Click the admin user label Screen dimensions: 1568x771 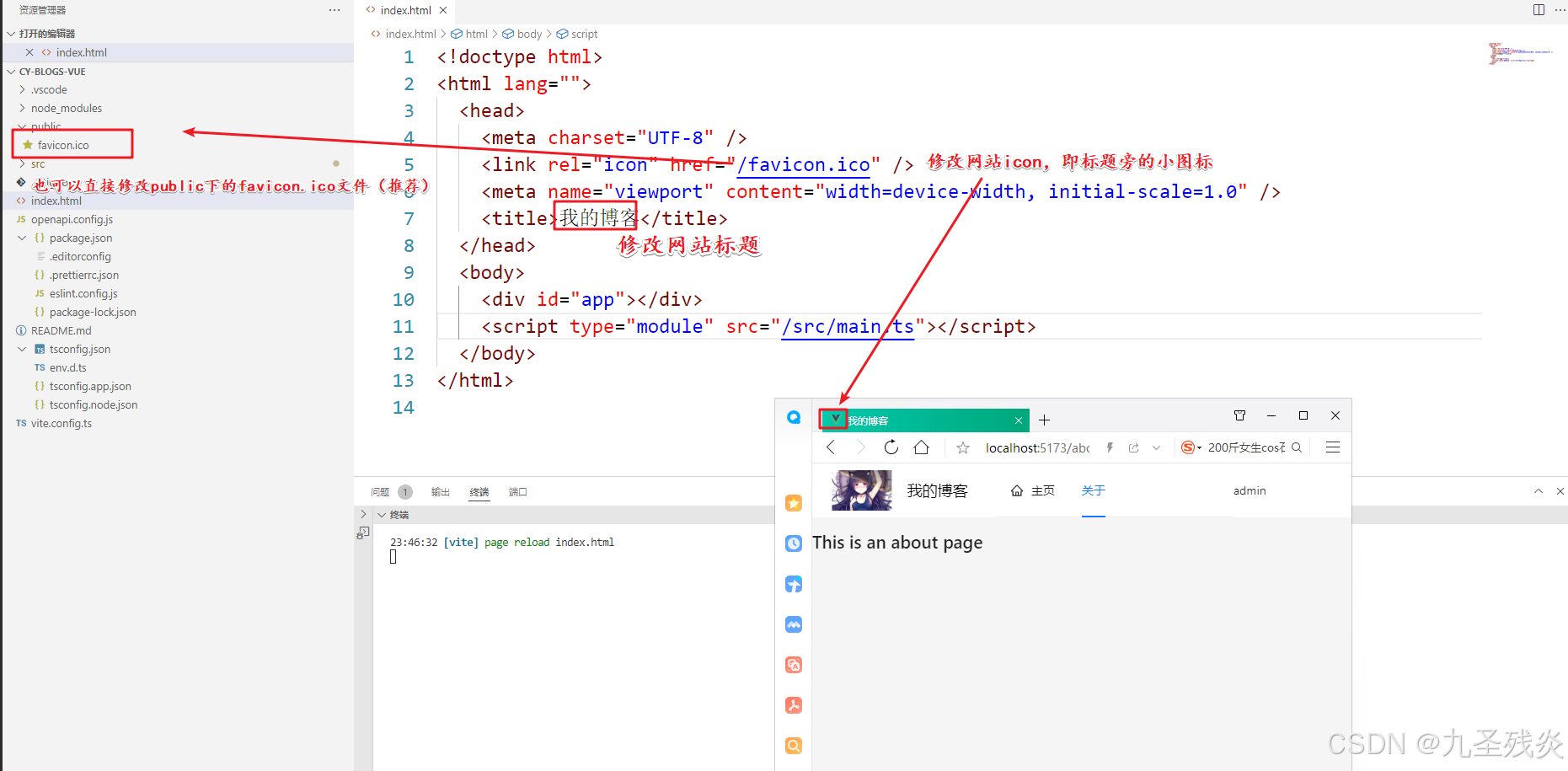pos(1250,490)
